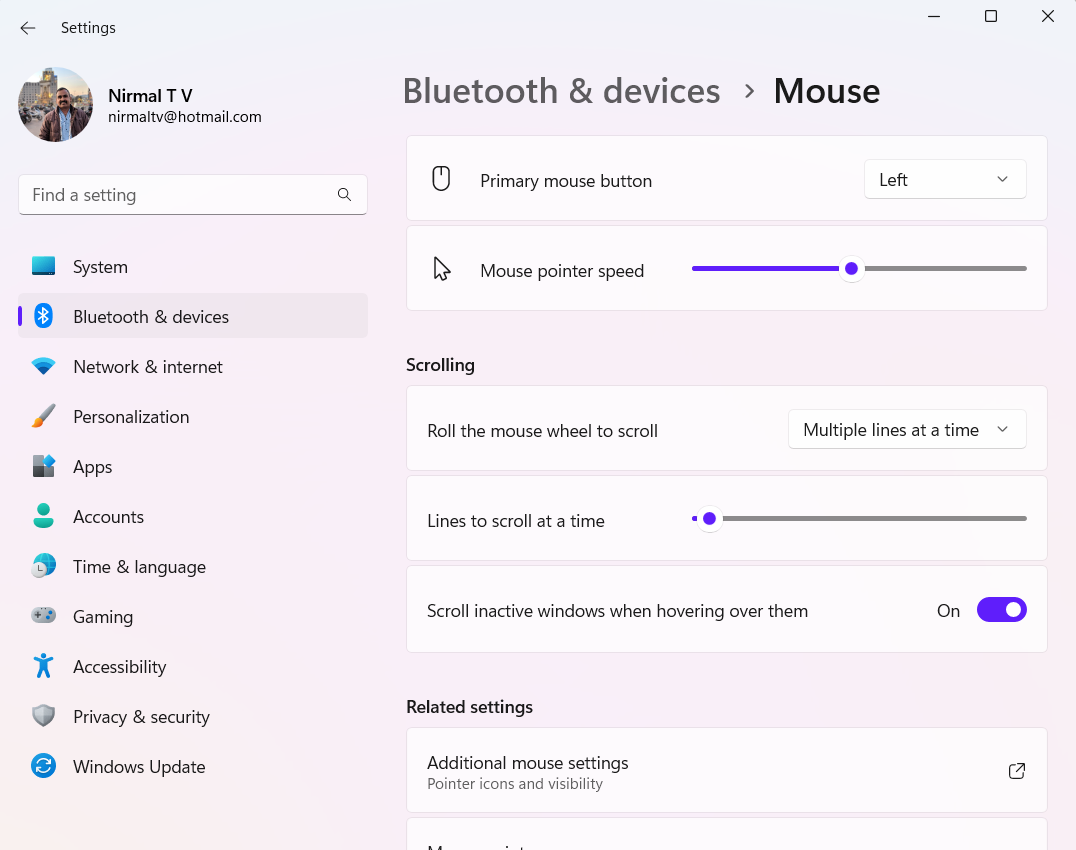Viewport: 1076px width, 850px height.
Task: Adjust the Mouse pointer speed slider
Action: [x=851, y=268]
